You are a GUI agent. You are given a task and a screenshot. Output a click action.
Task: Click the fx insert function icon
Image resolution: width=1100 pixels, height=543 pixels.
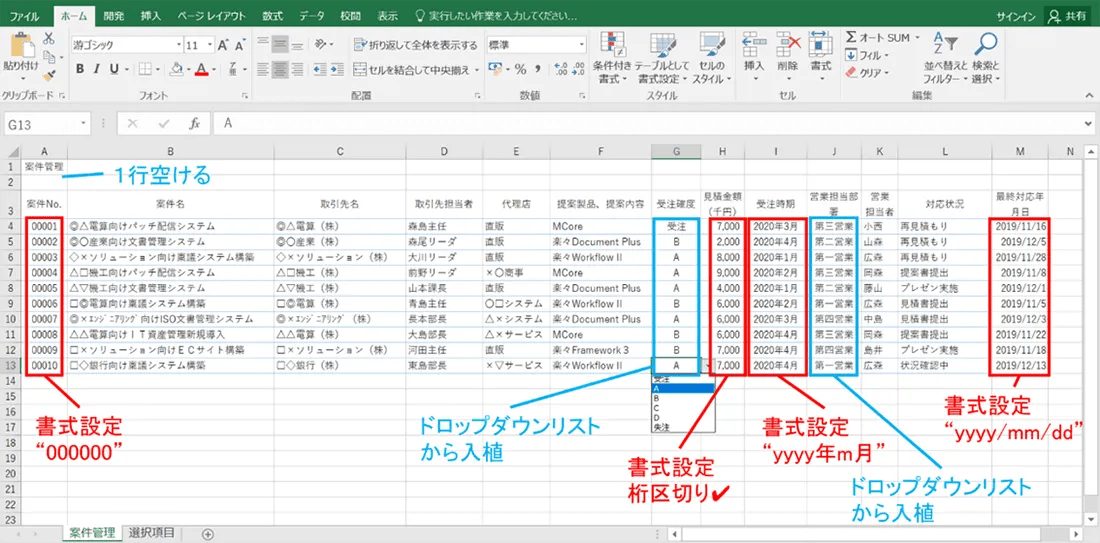(195, 123)
